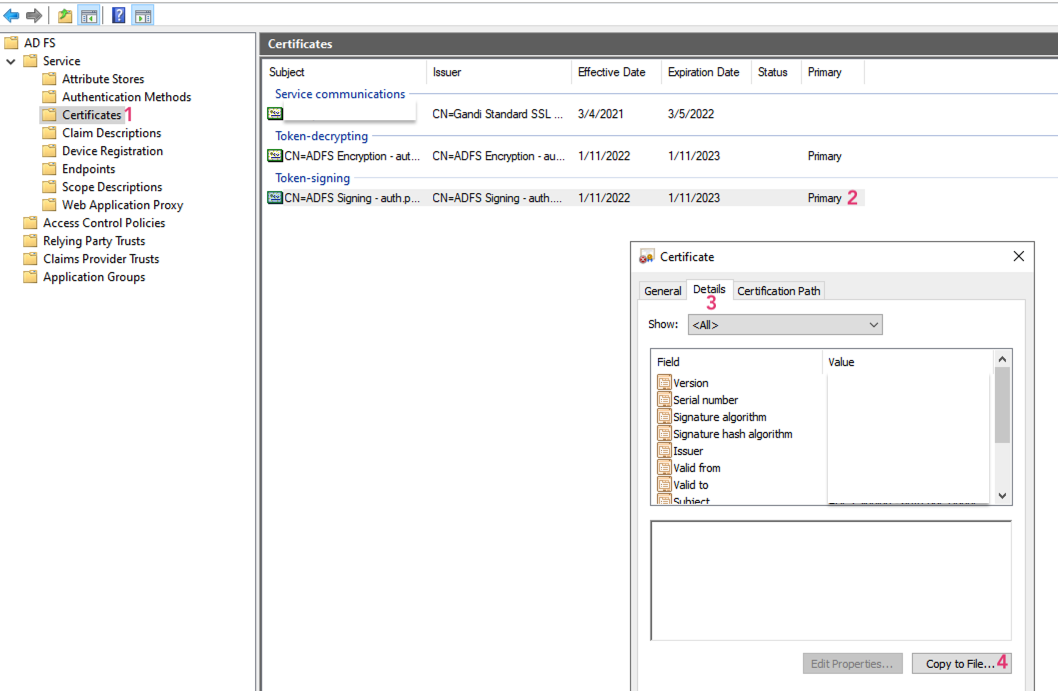Switch to the Certification Path tab
This screenshot has width=1058, height=691.
778,290
